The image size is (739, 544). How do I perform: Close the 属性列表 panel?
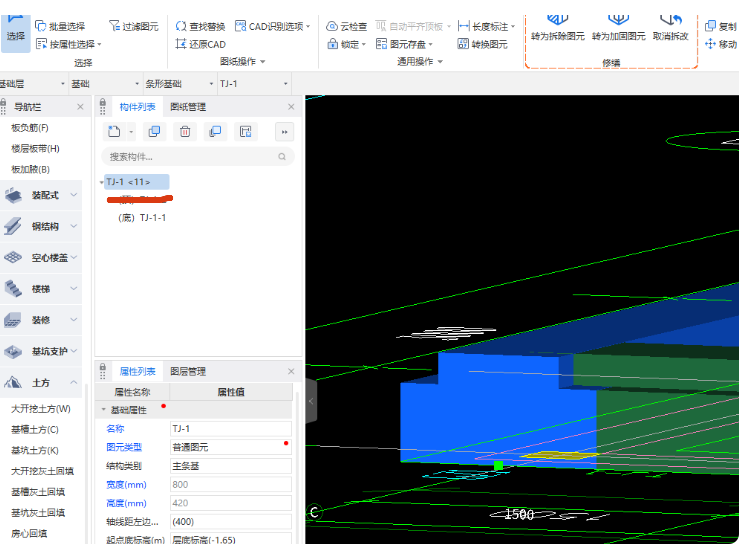291,371
